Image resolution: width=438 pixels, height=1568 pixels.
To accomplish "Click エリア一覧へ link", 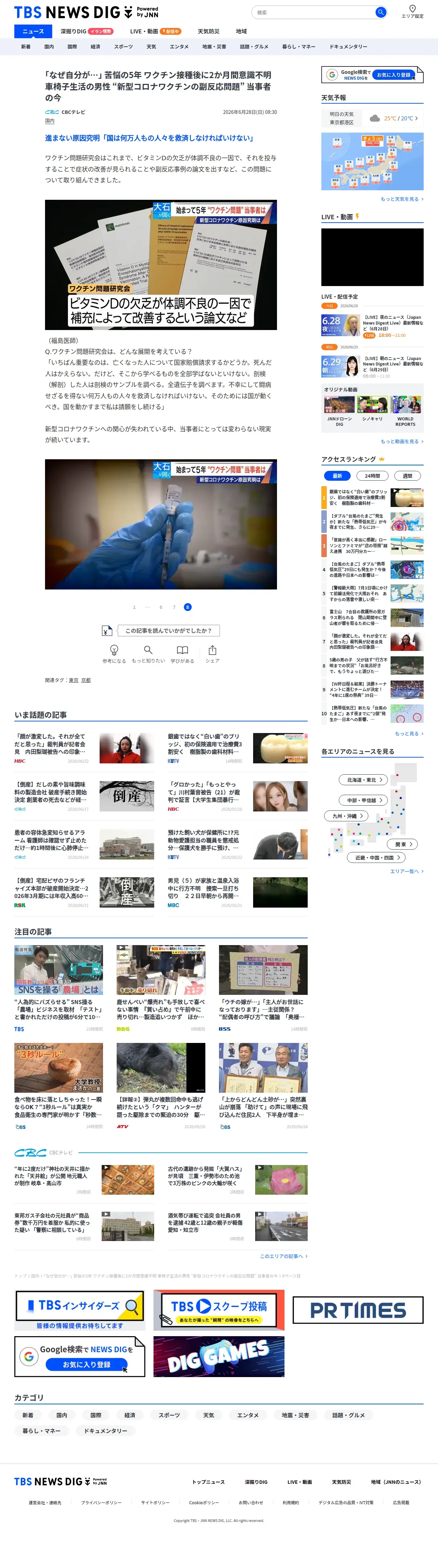I will tap(406, 871).
